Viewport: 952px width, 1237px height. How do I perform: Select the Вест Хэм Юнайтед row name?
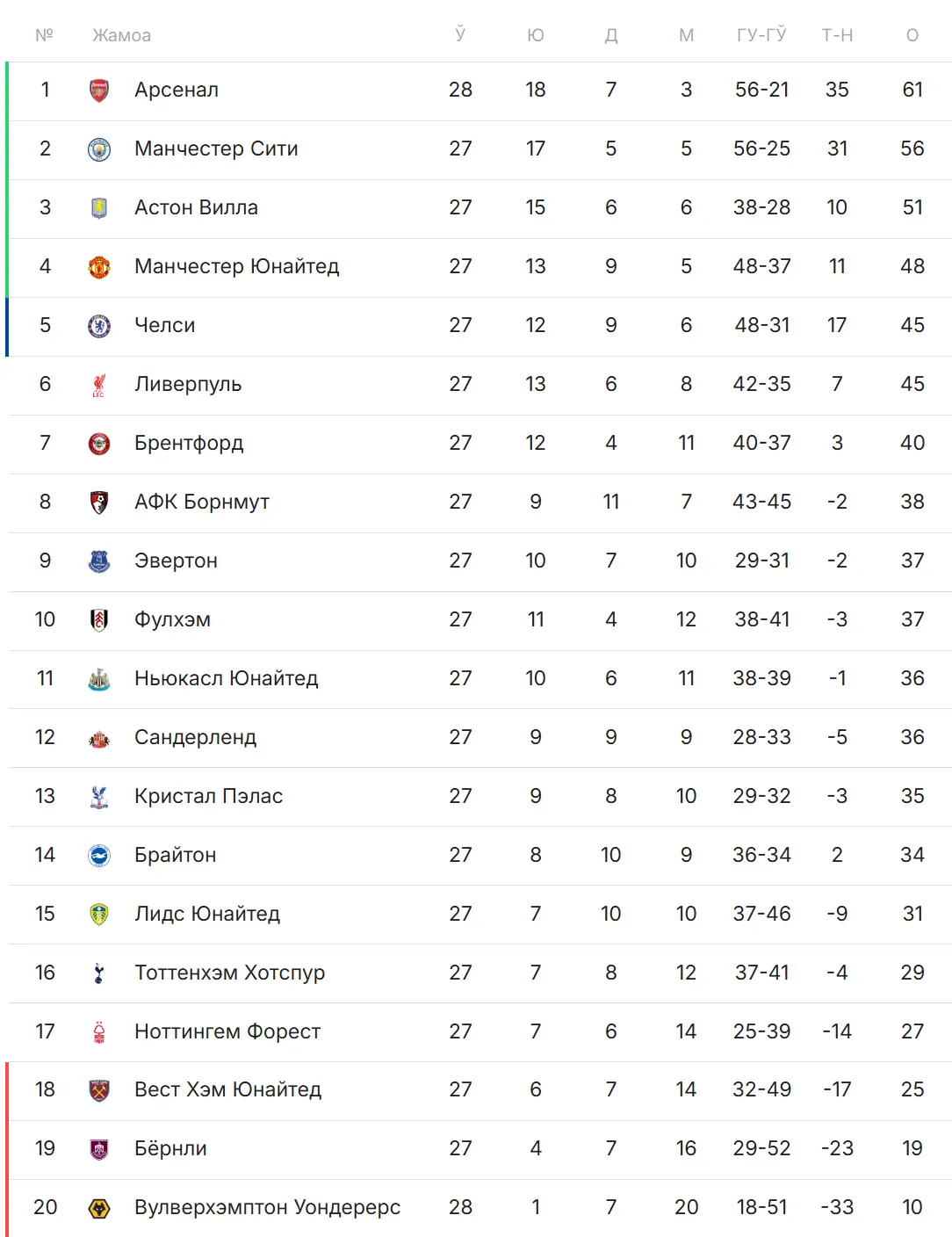[x=227, y=1089]
